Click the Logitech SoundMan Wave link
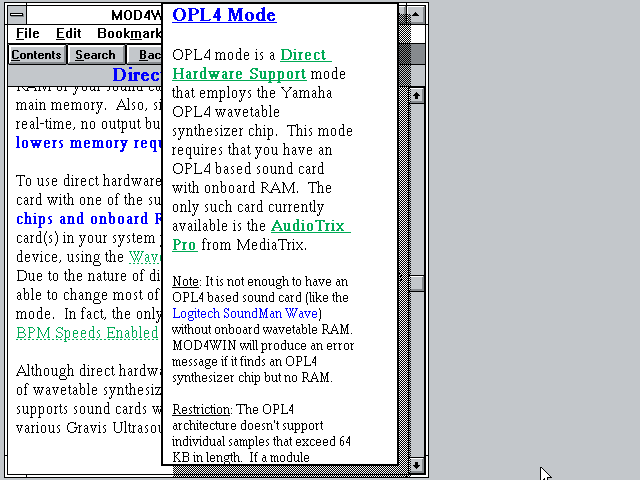This screenshot has height=480, width=640. pyautogui.click(x=246, y=312)
